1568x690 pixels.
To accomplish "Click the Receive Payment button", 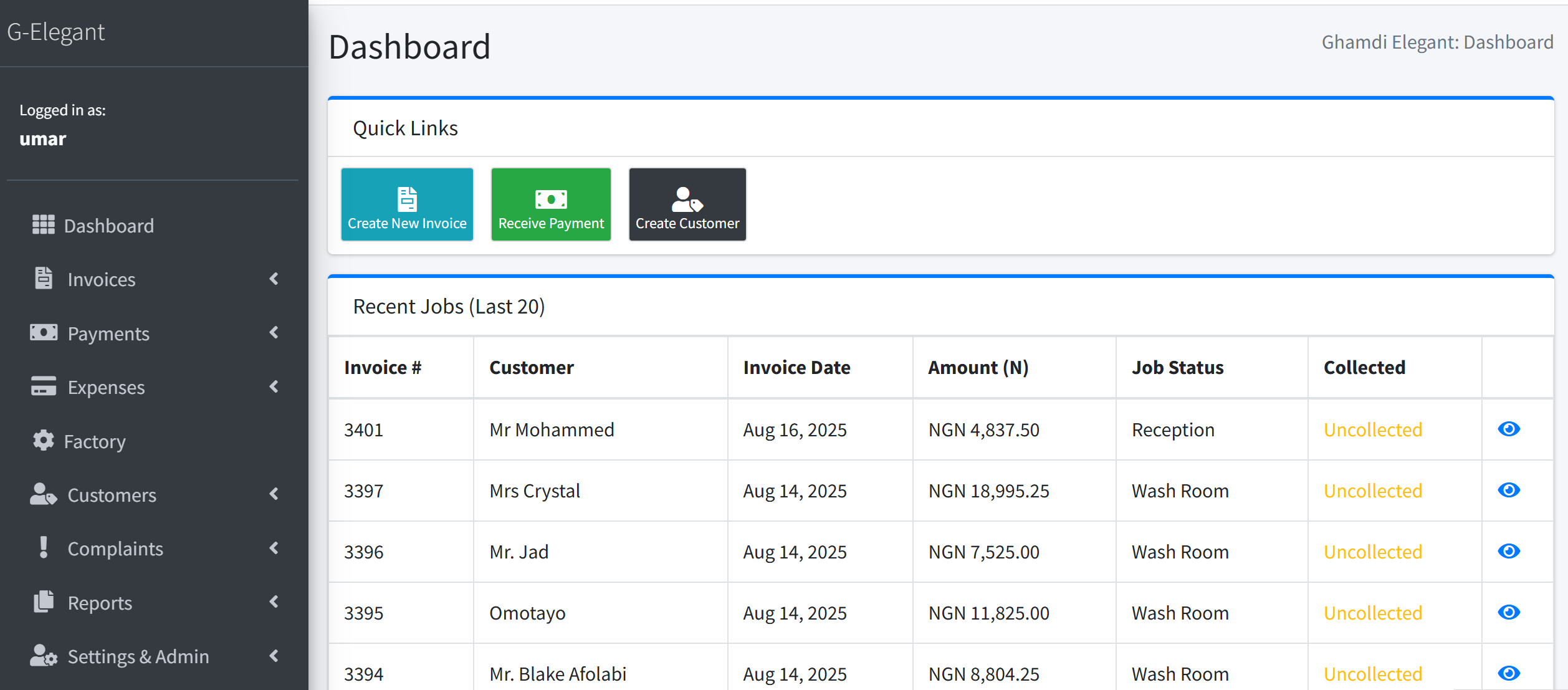I will coord(551,204).
